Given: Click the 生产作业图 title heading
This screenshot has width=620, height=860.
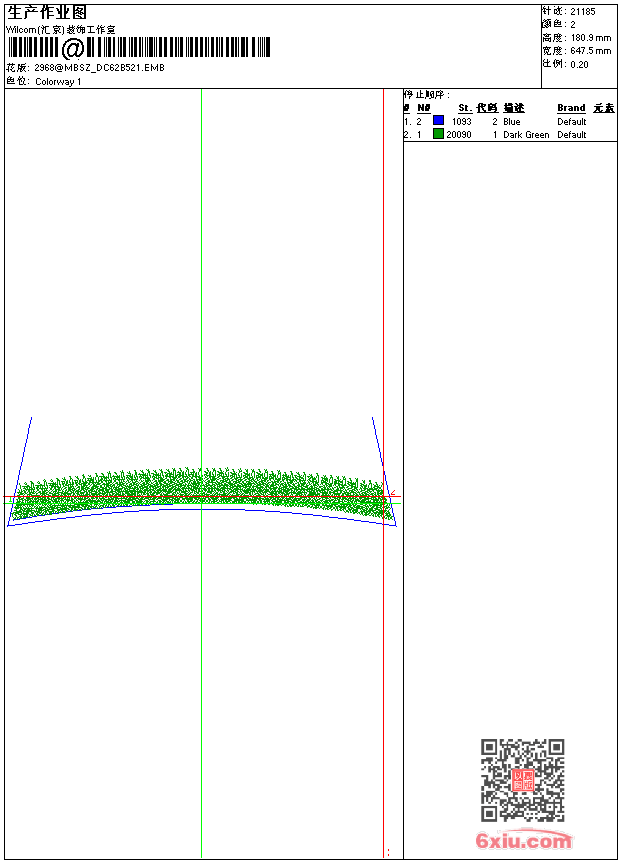Looking at the screenshot, I should click(x=47, y=13).
